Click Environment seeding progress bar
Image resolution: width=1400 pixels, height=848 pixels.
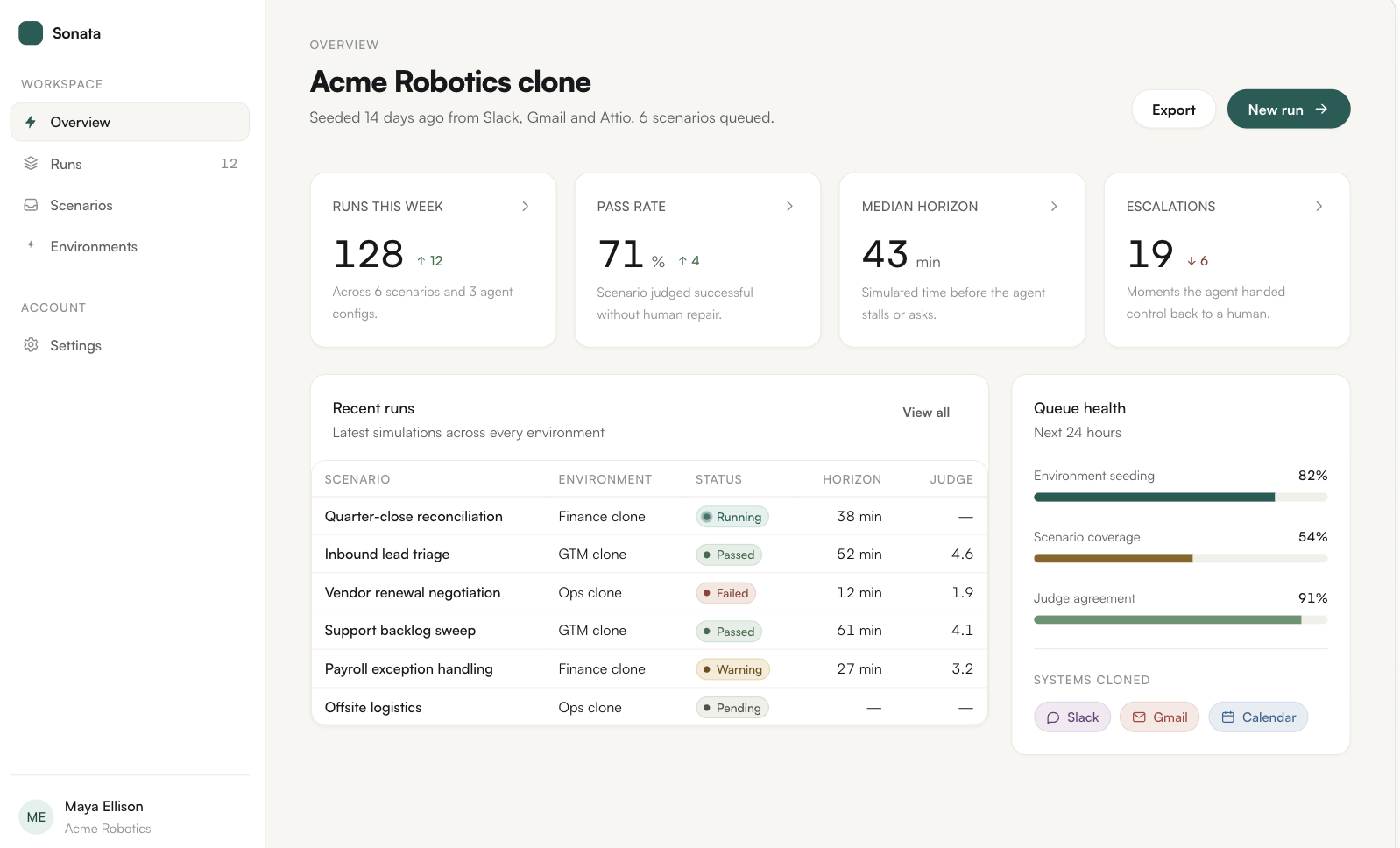pyautogui.click(x=1180, y=497)
